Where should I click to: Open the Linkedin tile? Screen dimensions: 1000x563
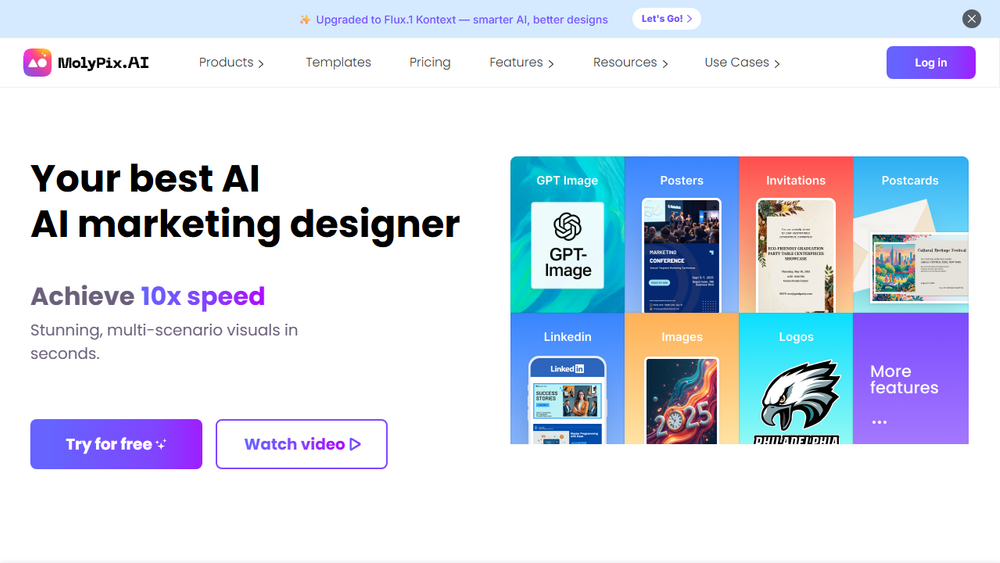pos(567,379)
